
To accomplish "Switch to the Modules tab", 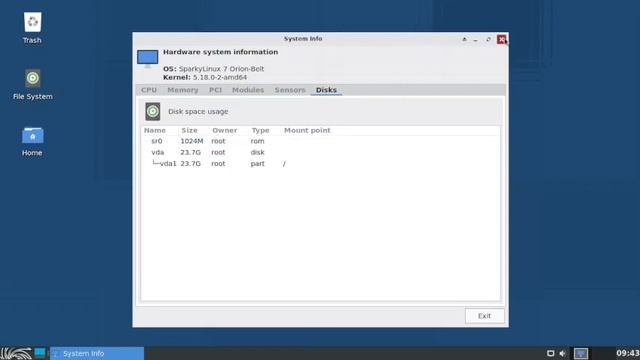I will click(248, 90).
